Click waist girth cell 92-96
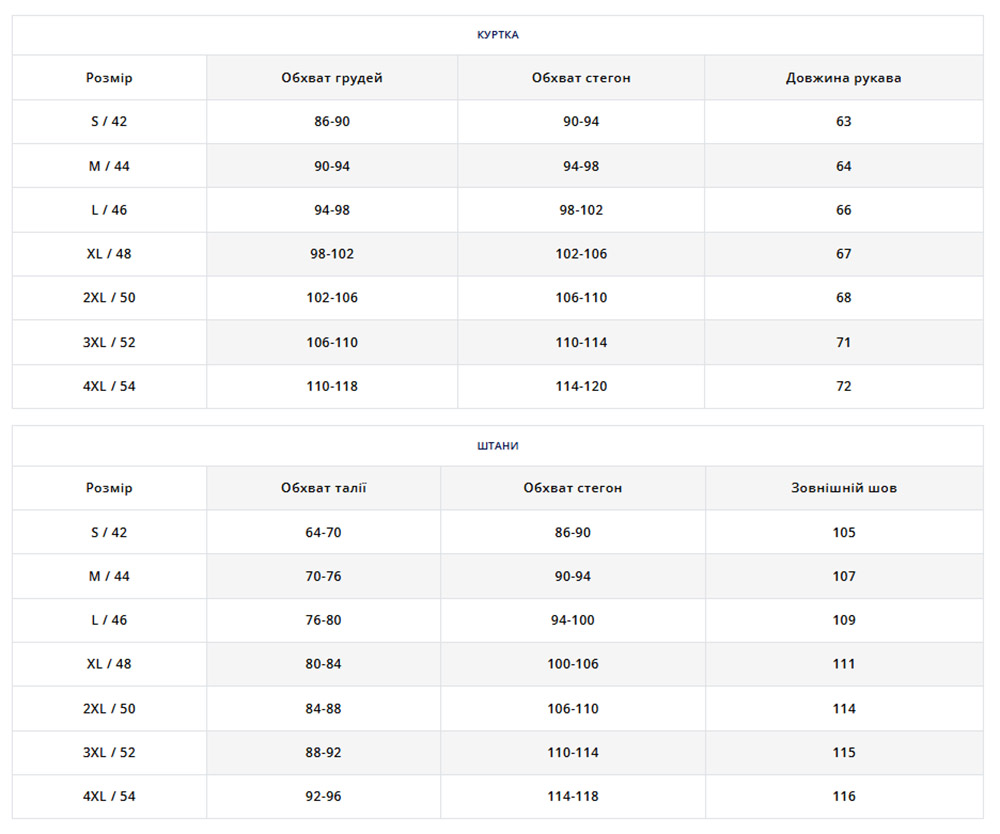This screenshot has width=1000, height=834. coord(323,797)
